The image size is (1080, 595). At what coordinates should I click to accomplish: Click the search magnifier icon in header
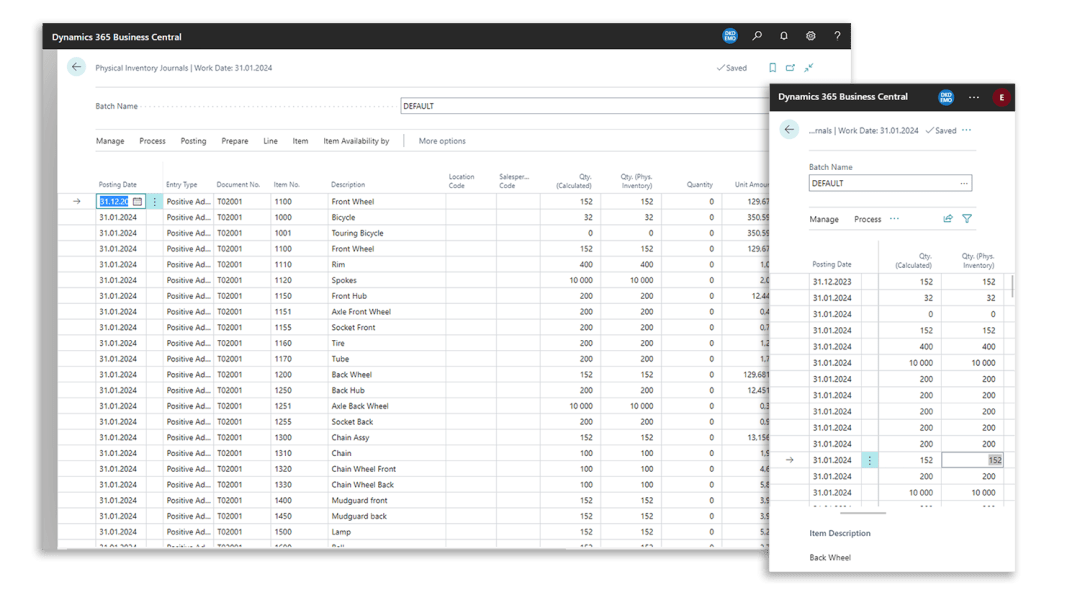coord(757,36)
